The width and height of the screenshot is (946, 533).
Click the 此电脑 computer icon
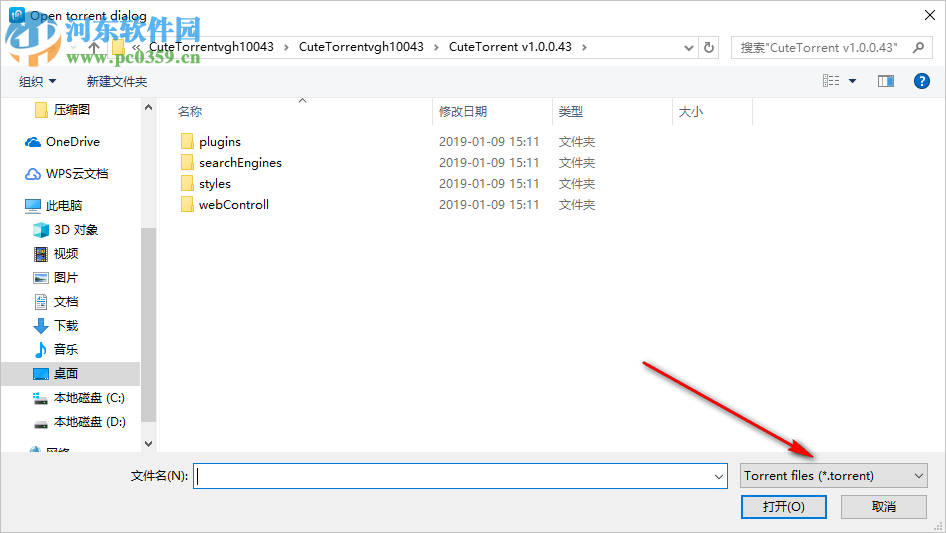pos(33,206)
